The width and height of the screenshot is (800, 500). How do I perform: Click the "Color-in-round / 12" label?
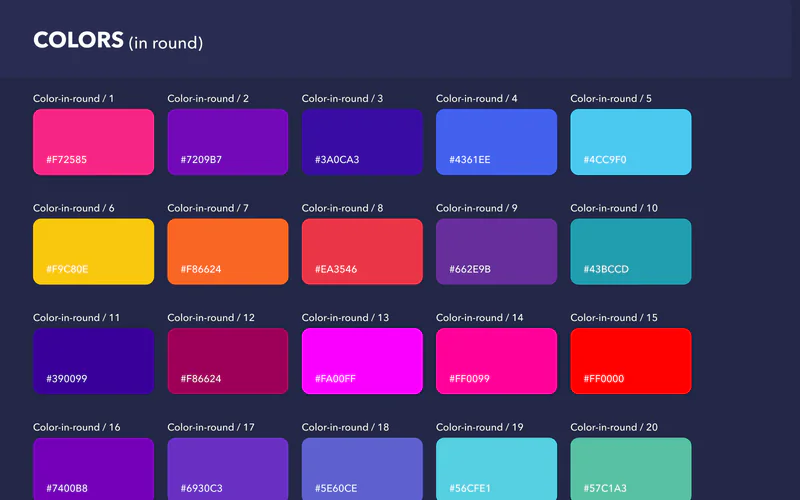point(211,318)
